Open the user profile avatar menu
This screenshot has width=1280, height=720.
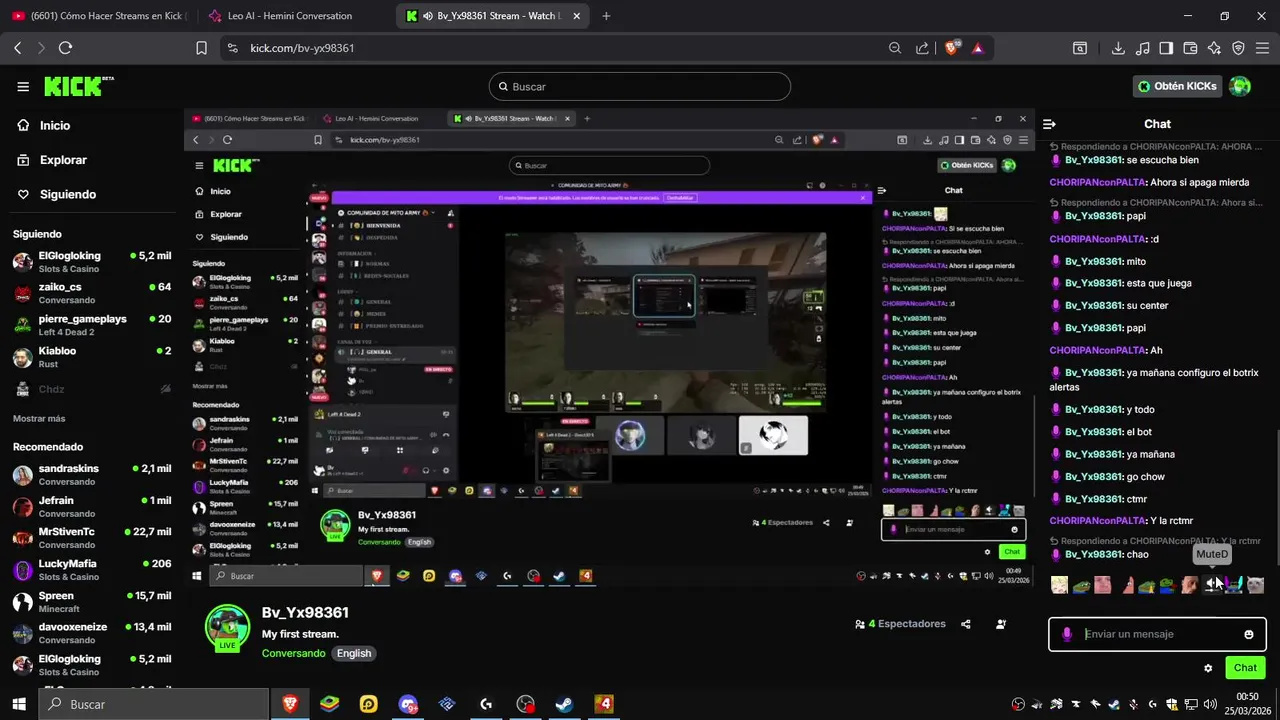1240,86
